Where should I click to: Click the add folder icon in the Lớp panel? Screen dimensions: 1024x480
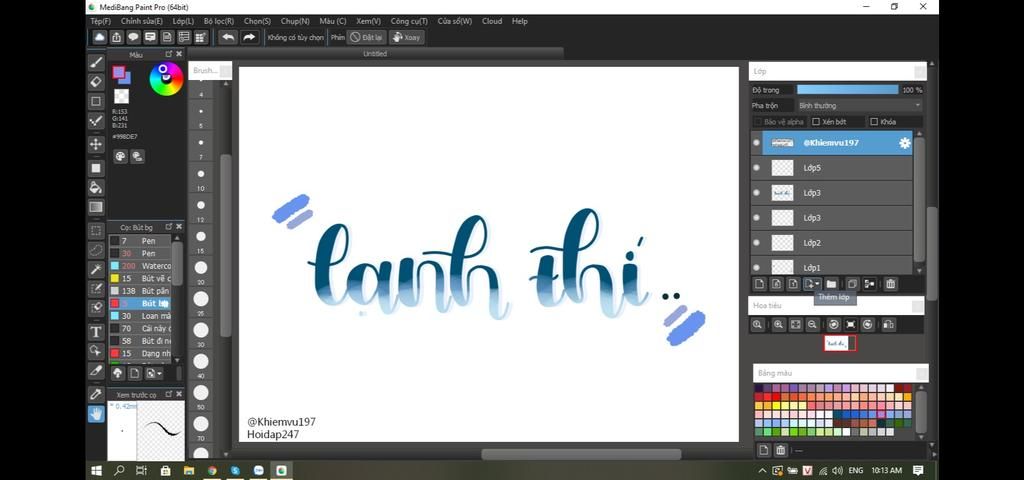[831, 284]
